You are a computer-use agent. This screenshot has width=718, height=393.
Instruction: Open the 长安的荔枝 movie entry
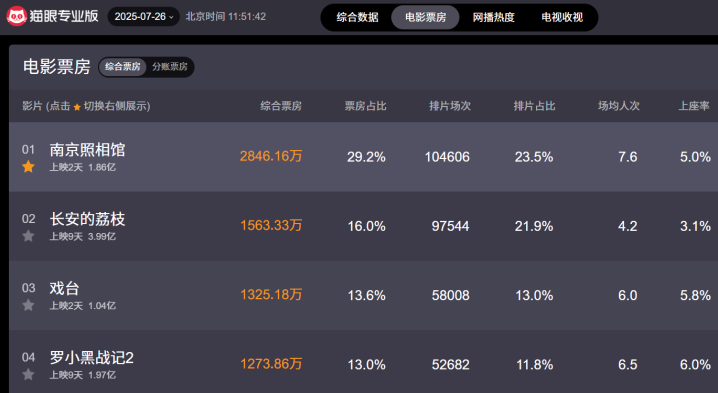click(87, 219)
